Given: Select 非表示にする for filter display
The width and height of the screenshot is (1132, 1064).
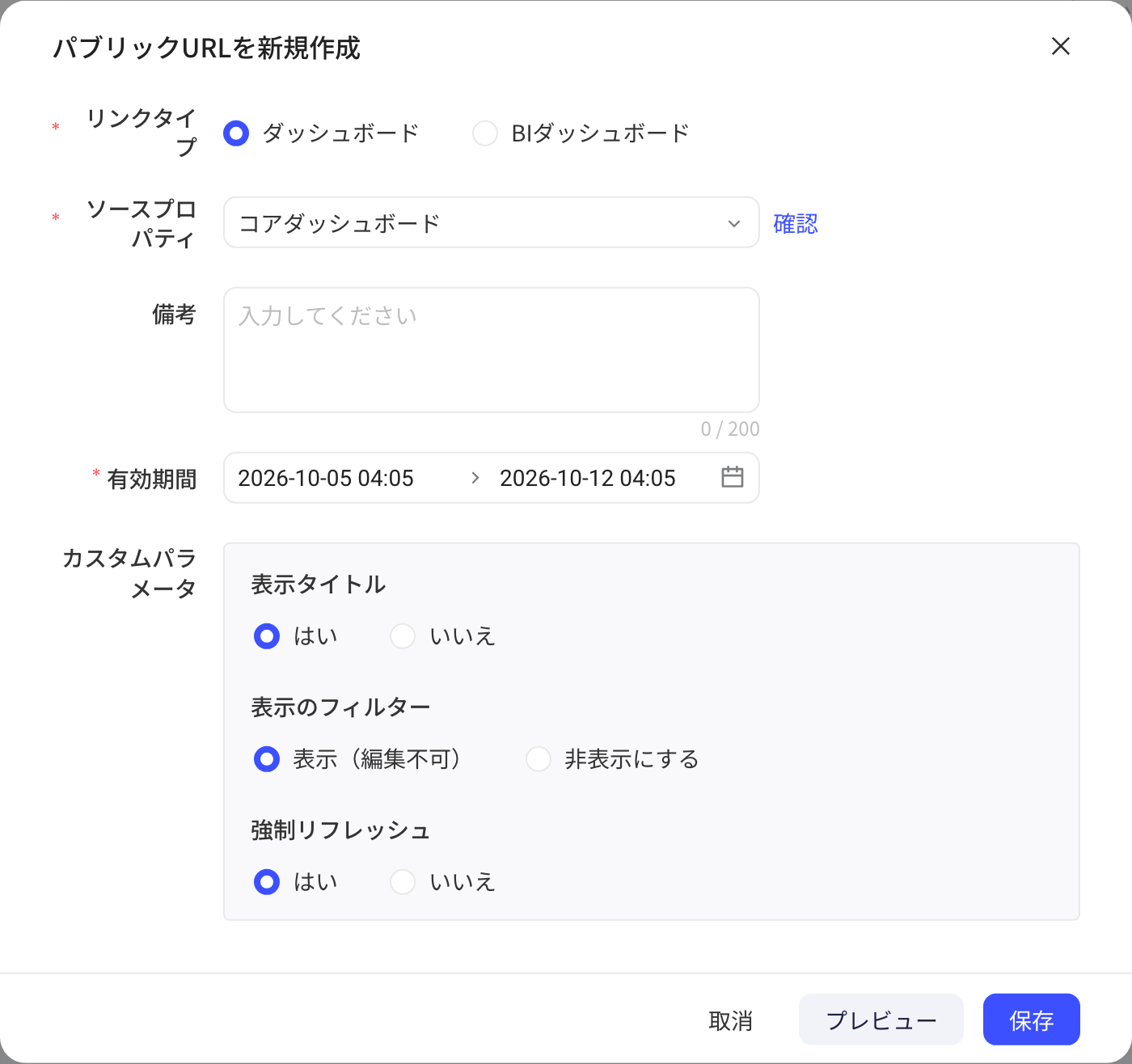Looking at the screenshot, I should tap(539, 759).
